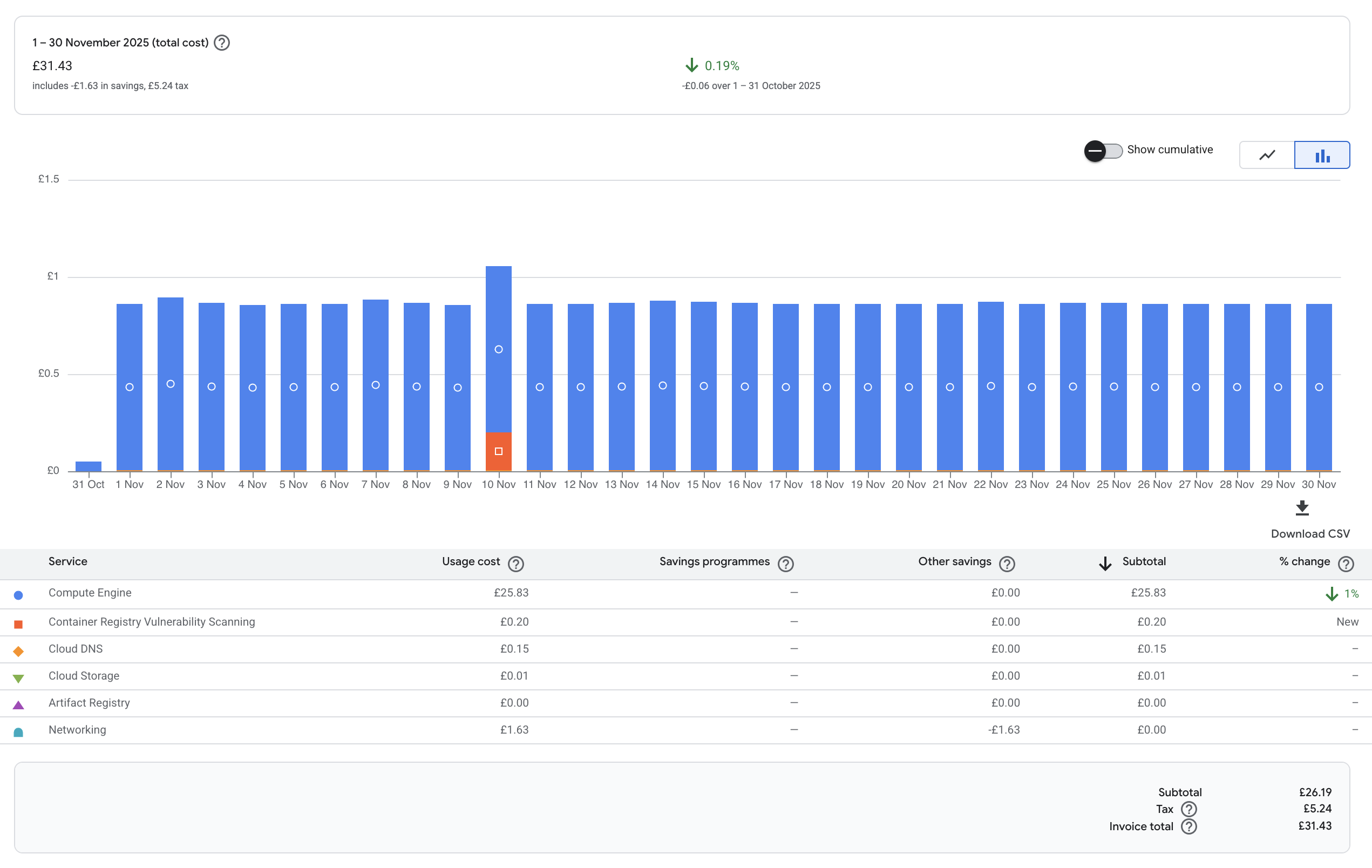Click the 10 Nov orange bar segment
This screenshot has height=868, width=1372.
pos(499,451)
